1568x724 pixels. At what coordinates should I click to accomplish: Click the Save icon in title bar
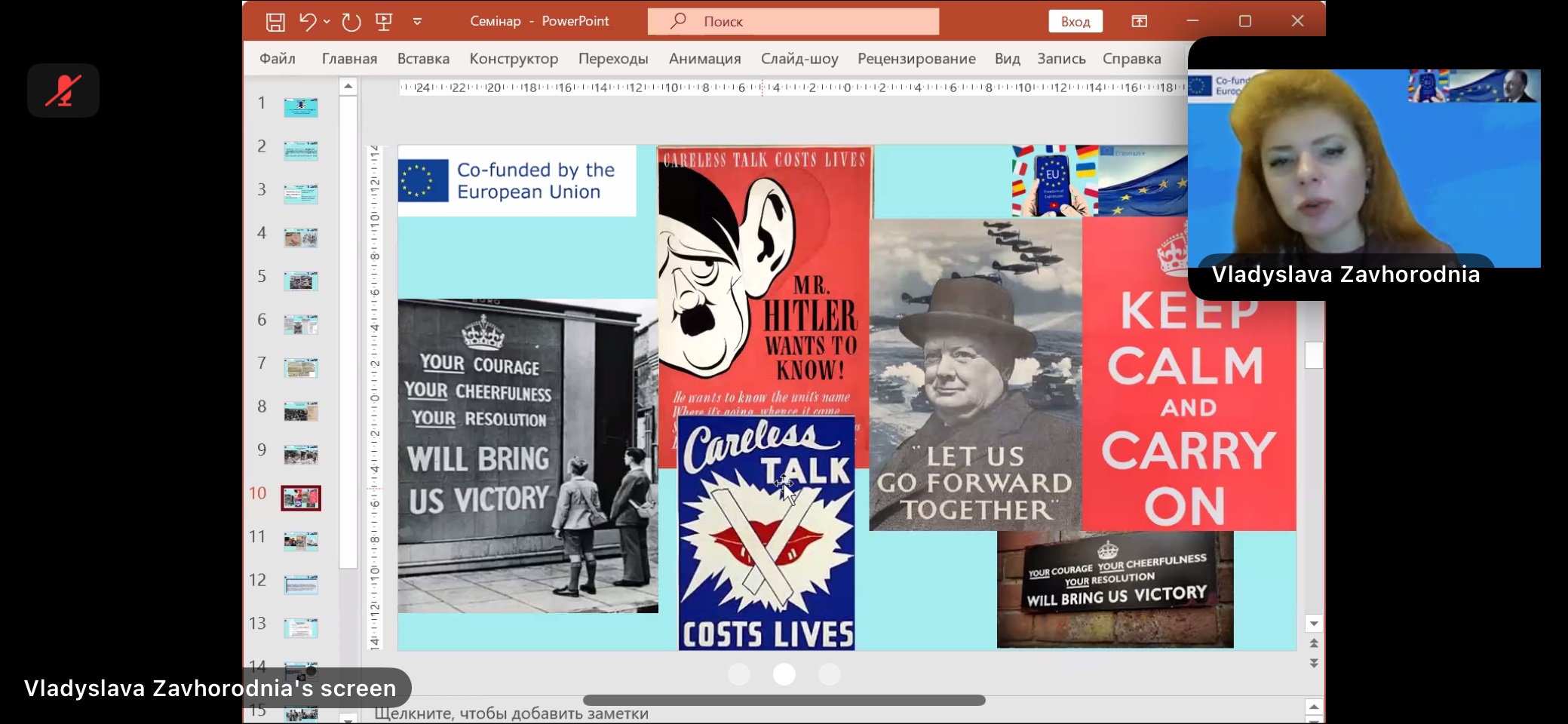(x=275, y=22)
